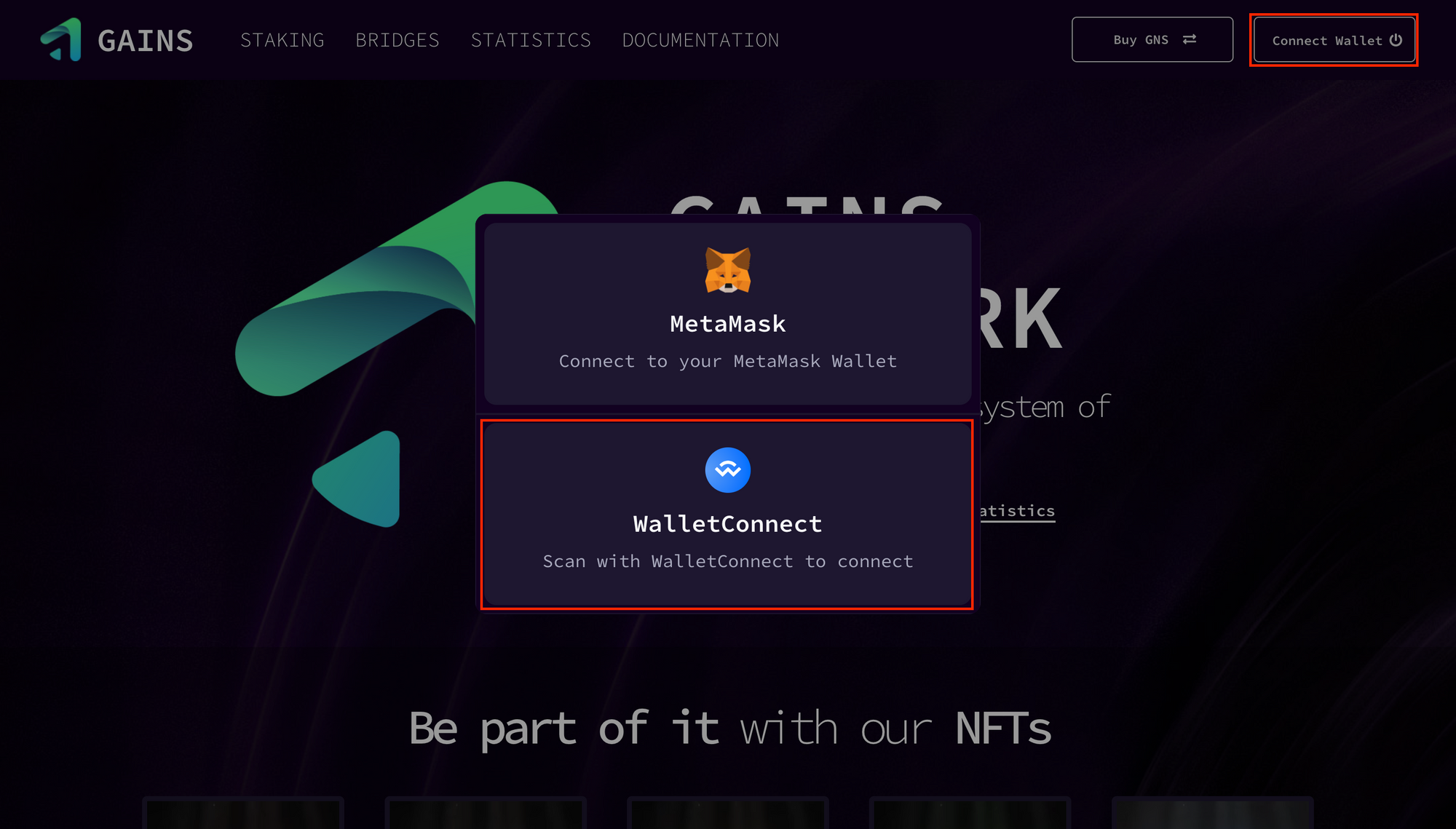Image resolution: width=1456 pixels, height=829 pixels.
Task: Open DOCUMENTATION from the top navigation
Action: 700,40
